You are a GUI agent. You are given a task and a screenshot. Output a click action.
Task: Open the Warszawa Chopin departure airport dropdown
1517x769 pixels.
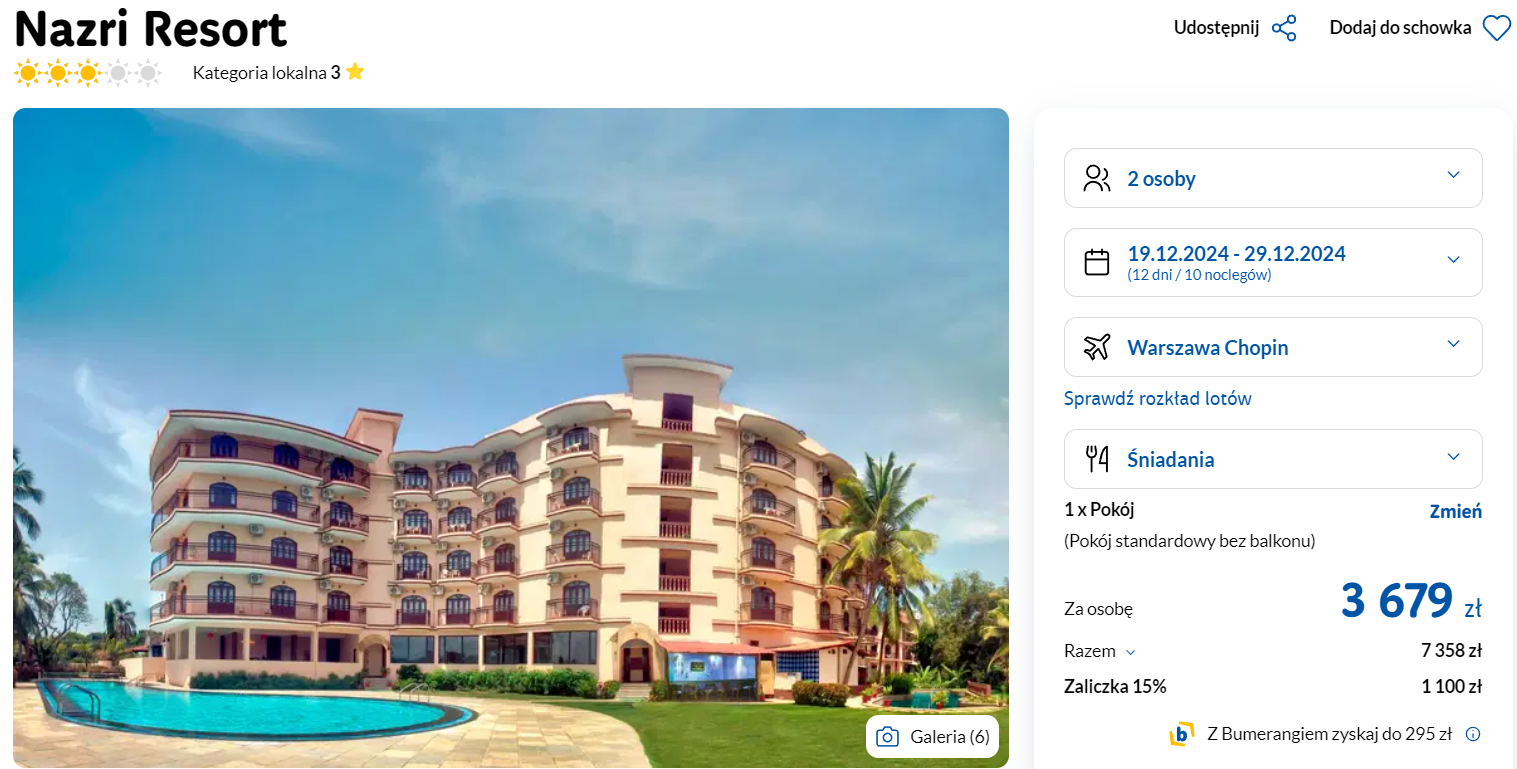(x=1273, y=347)
